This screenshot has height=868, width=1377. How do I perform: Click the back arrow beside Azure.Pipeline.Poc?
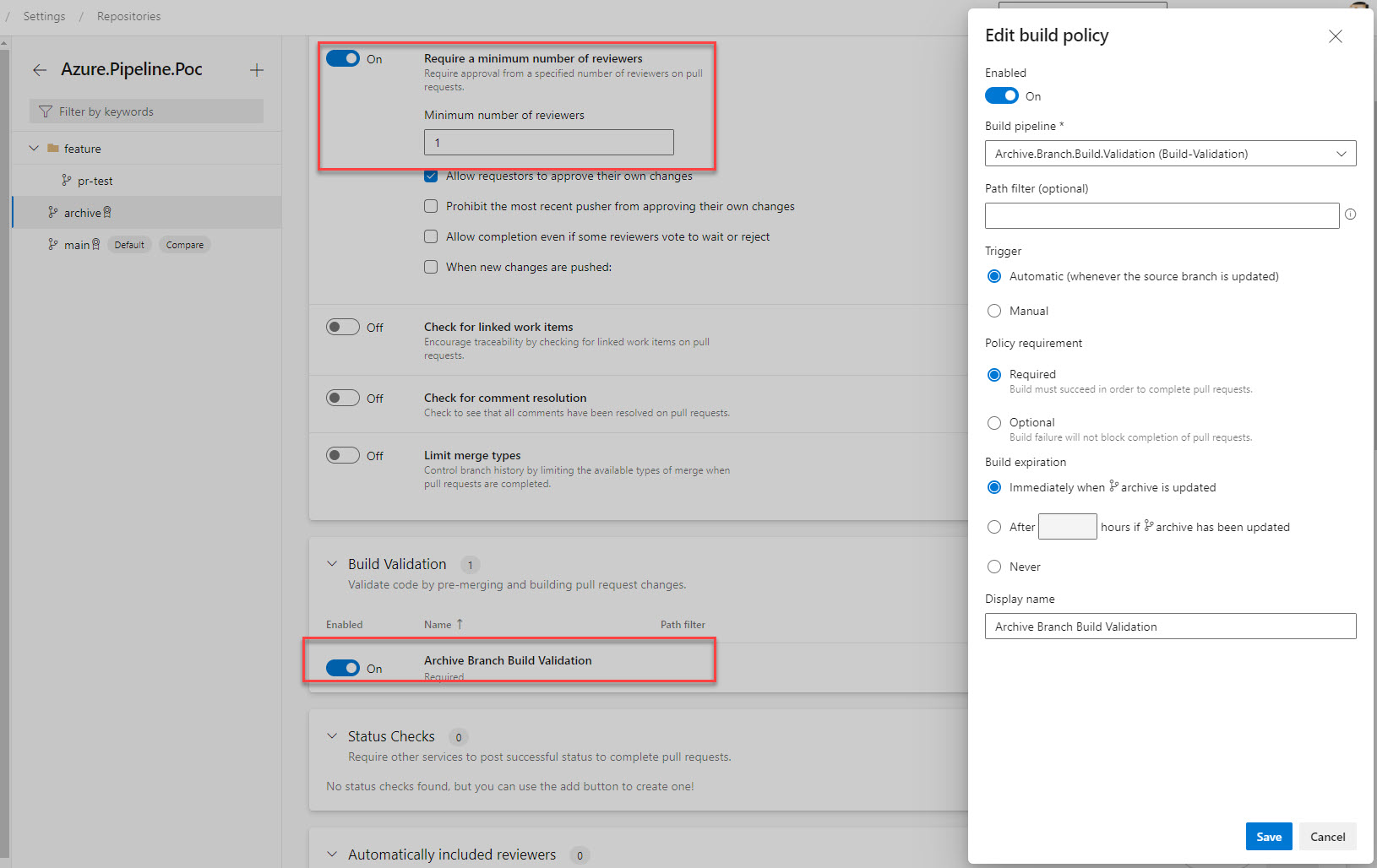tap(39, 70)
